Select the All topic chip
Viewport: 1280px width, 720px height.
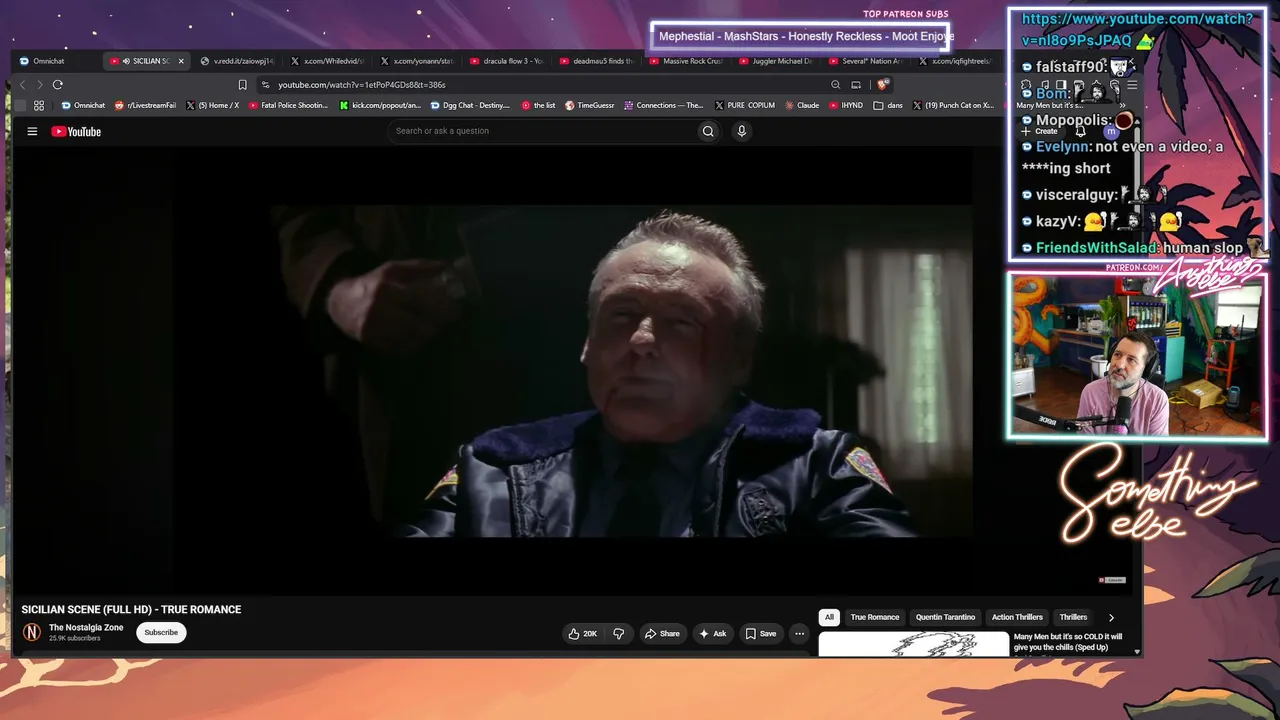pyautogui.click(x=829, y=617)
